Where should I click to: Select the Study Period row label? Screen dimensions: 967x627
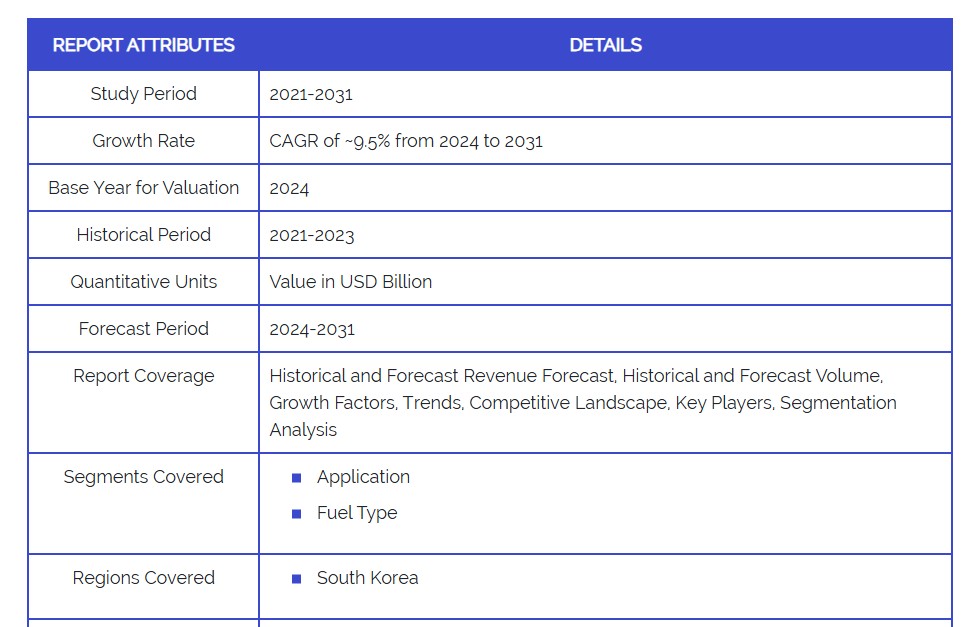point(143,94)
